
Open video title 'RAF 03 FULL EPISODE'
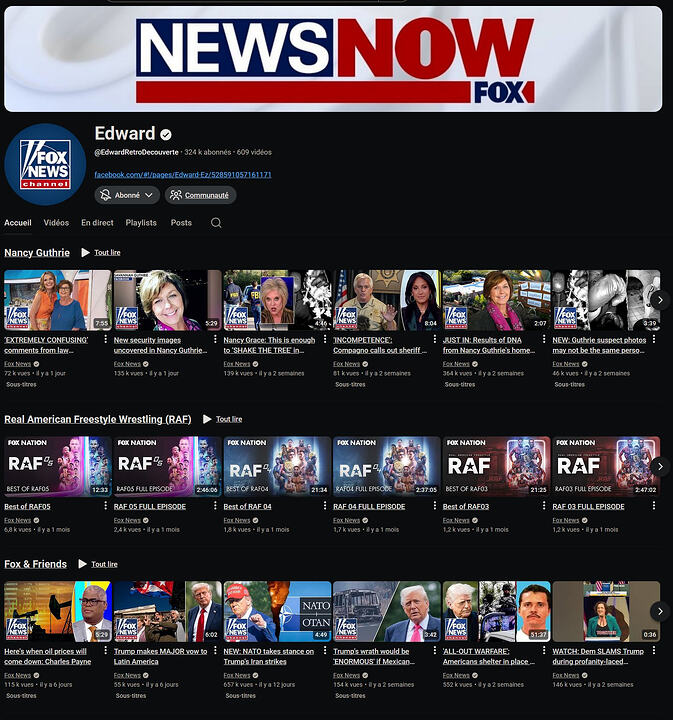point(589,506)
